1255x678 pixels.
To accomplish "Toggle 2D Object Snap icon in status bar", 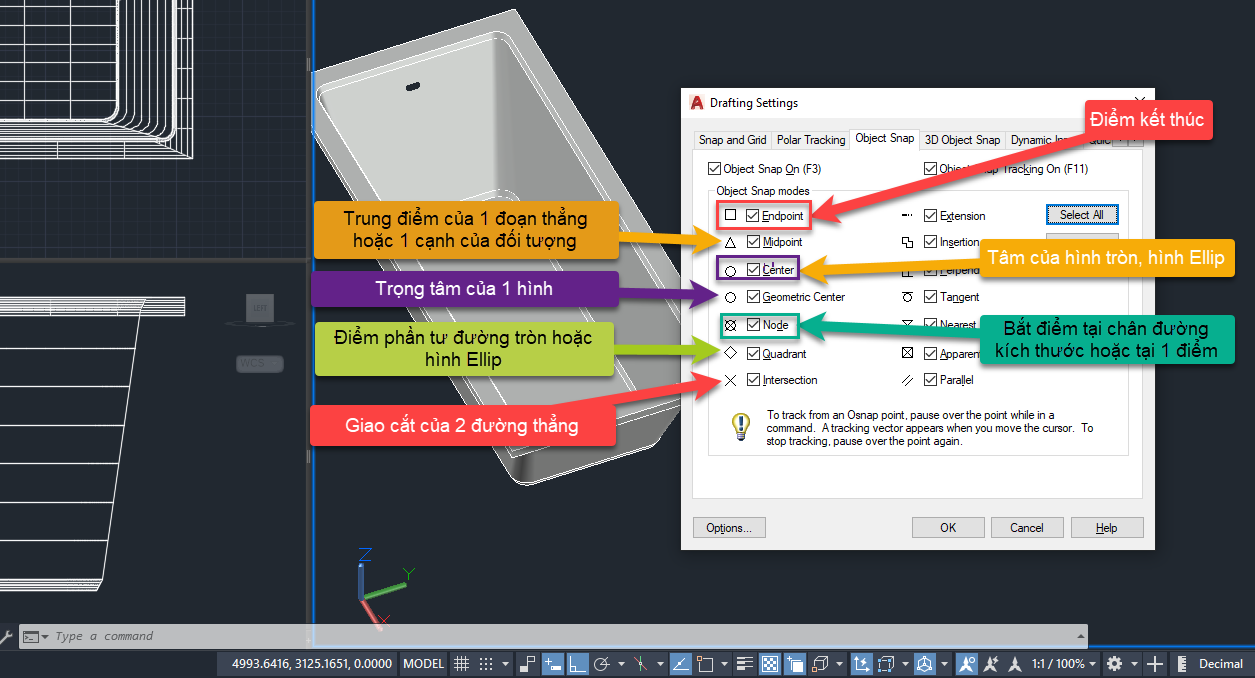I will (x=704, y=663).
